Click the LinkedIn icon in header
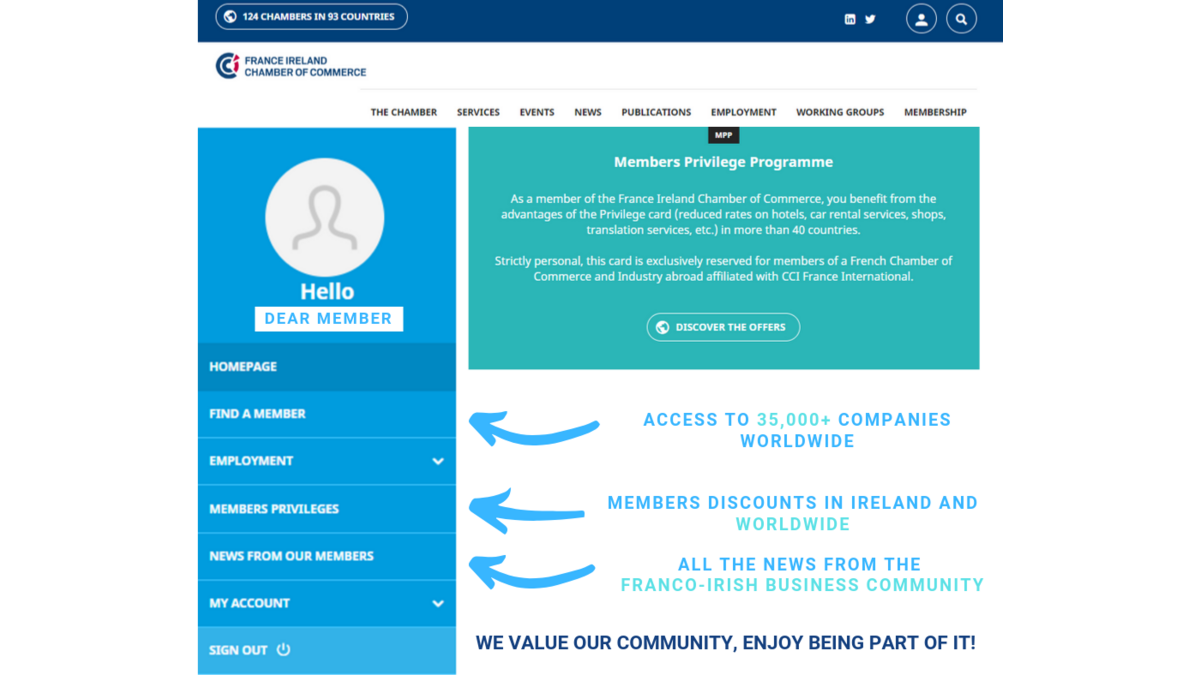 (x=850, y=19)
